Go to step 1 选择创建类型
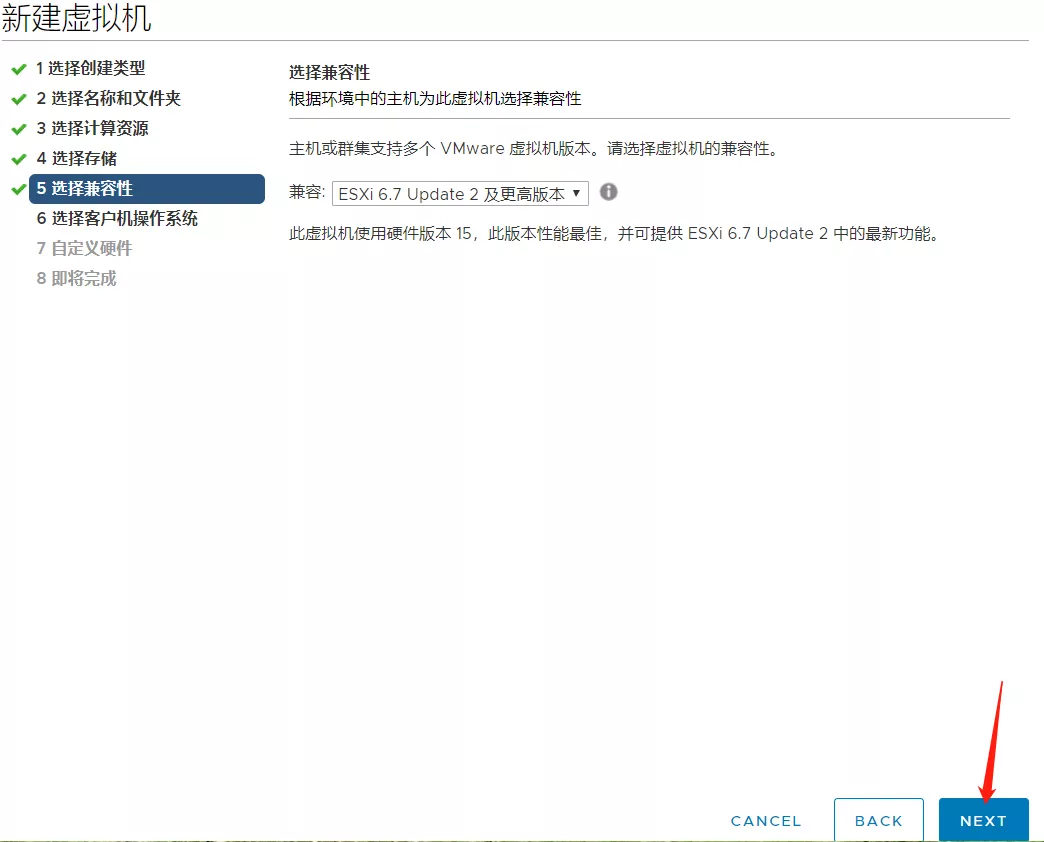Image resolution: width=1044 pixels, height=842 pixels. click(91, 69)
